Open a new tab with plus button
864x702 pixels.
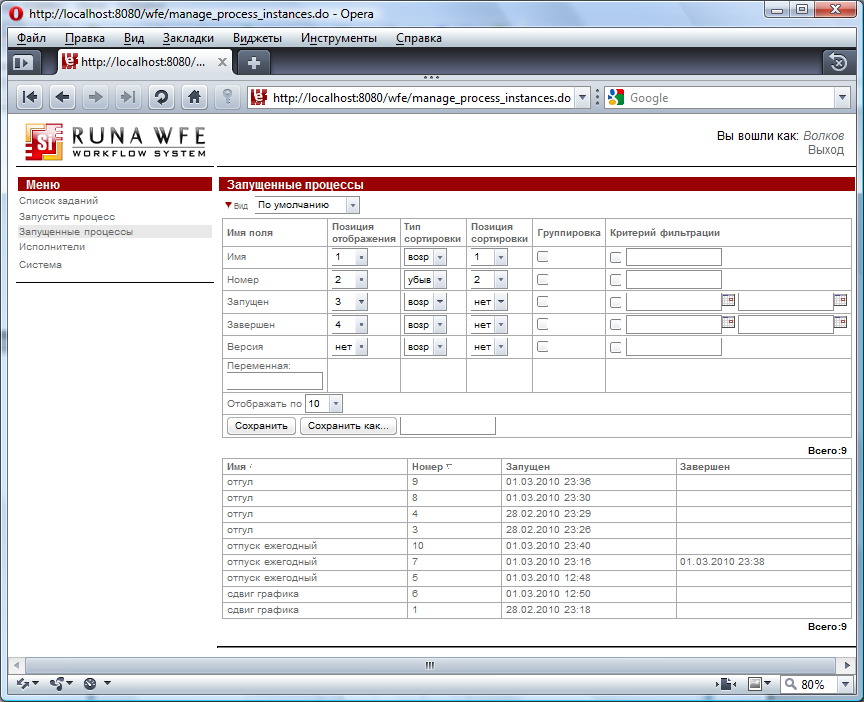coord(254,62)
